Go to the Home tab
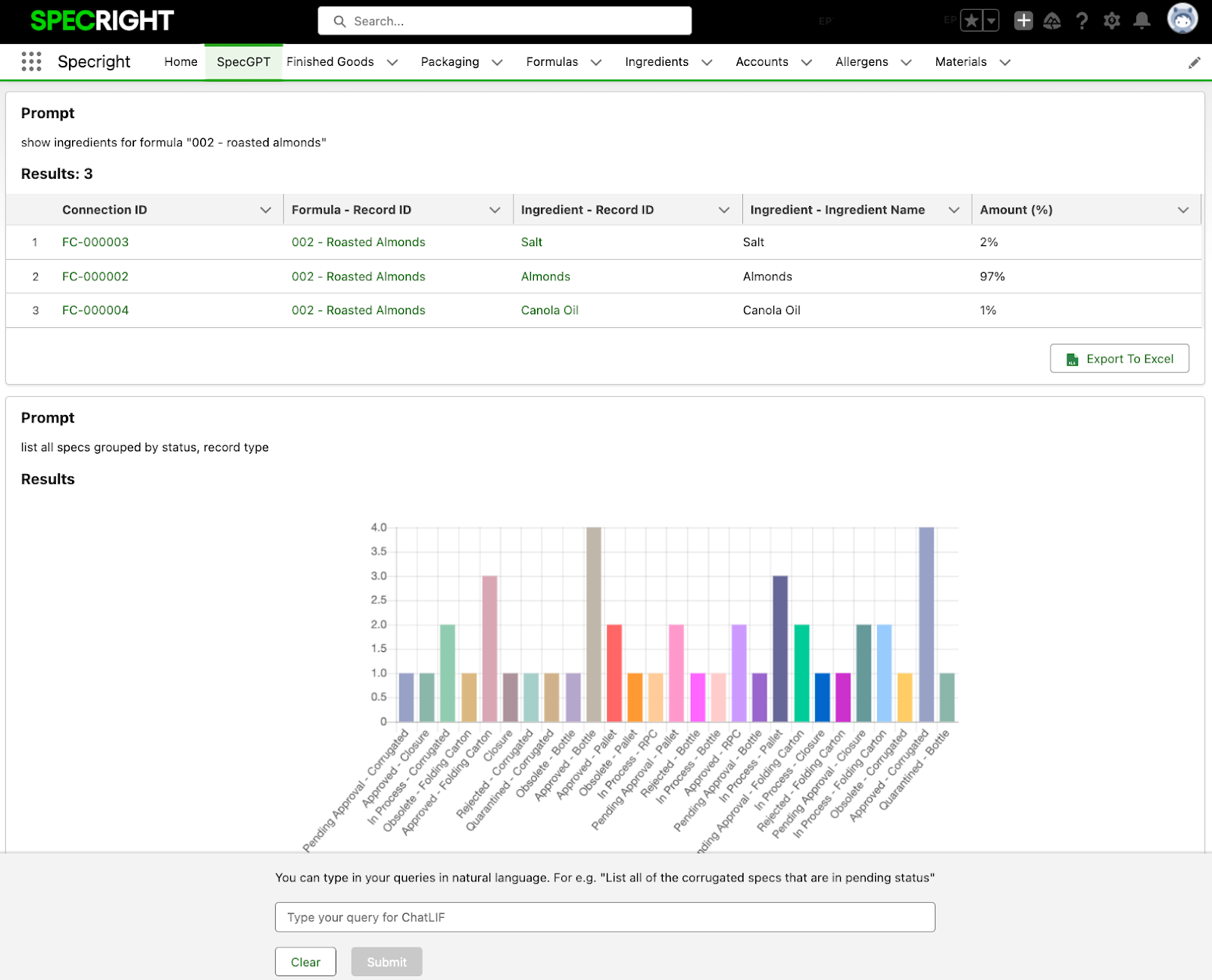The image size is (1212, 980). 180,62
